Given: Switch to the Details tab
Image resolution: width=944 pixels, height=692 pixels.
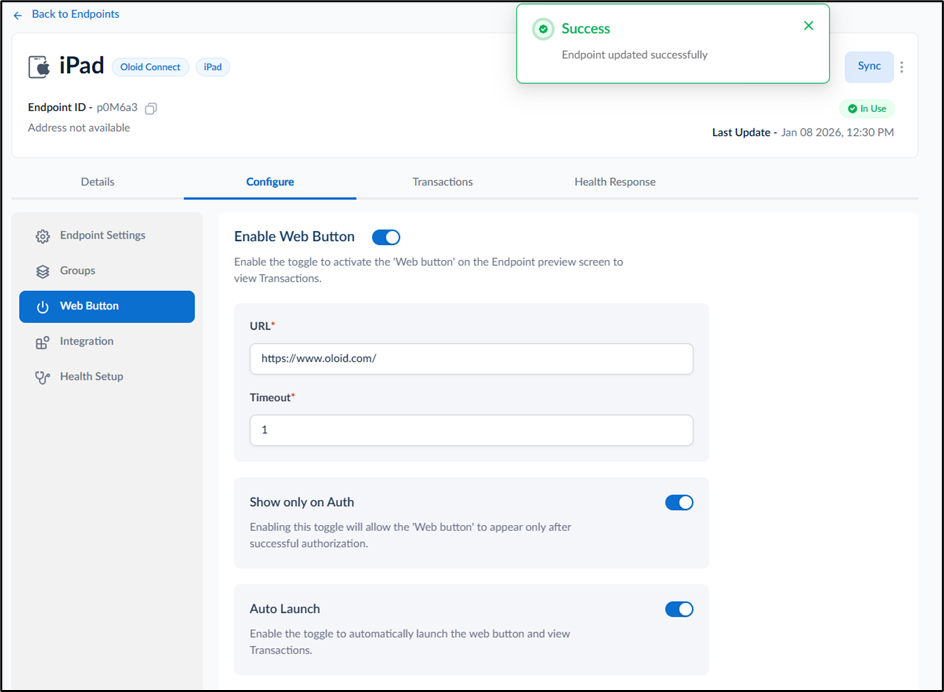Looking at the screenshot, I should pos(98,182).
